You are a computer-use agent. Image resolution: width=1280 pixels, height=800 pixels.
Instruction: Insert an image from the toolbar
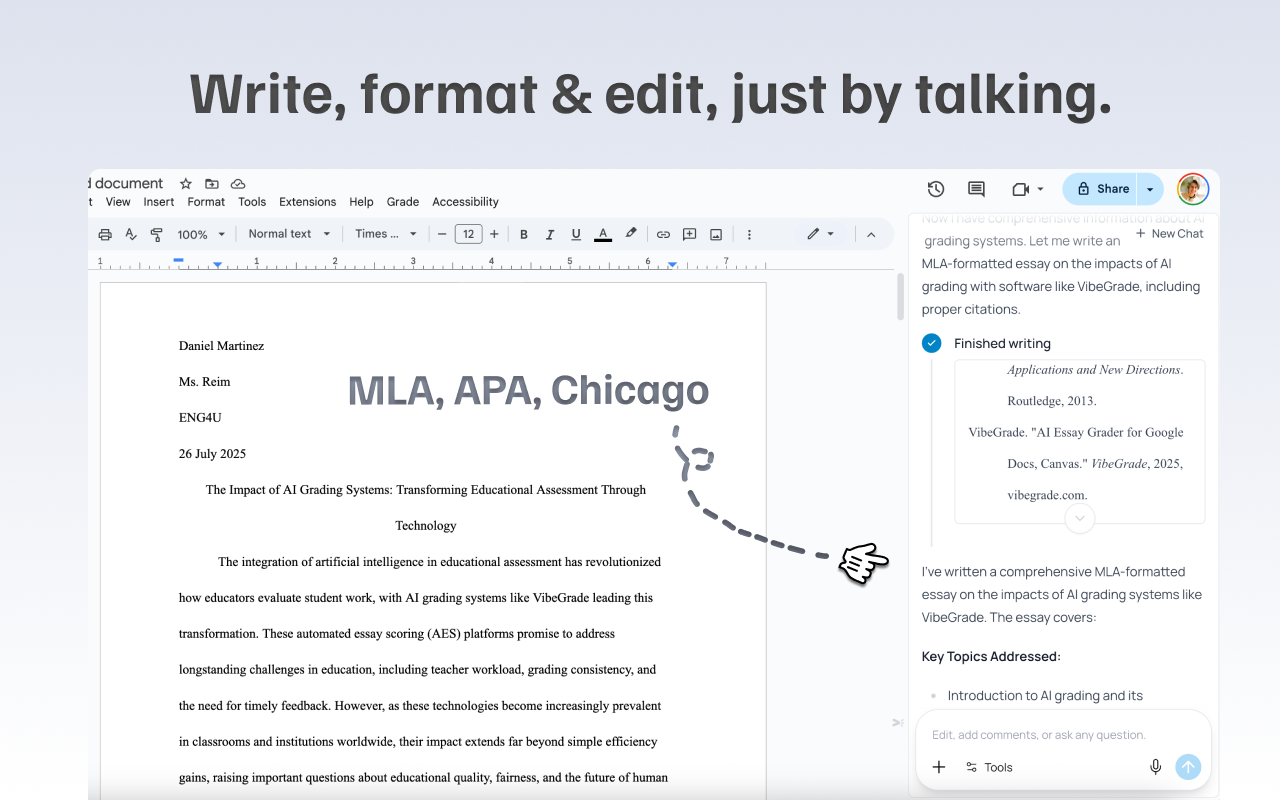point(715,233)
